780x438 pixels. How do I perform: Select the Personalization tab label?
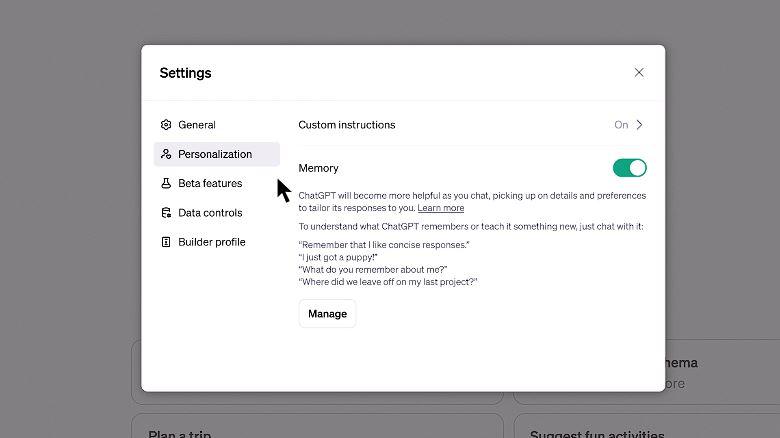click(x=215, y=154)
